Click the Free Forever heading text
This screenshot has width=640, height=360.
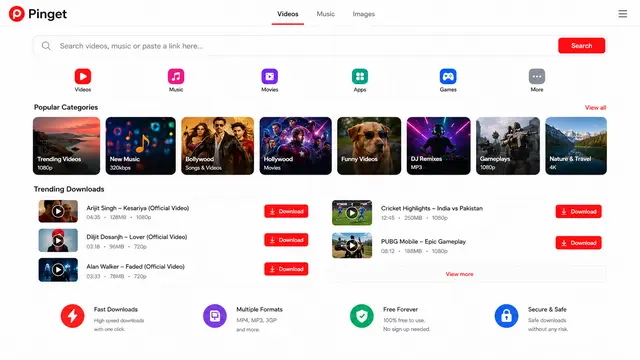point(400,309)
